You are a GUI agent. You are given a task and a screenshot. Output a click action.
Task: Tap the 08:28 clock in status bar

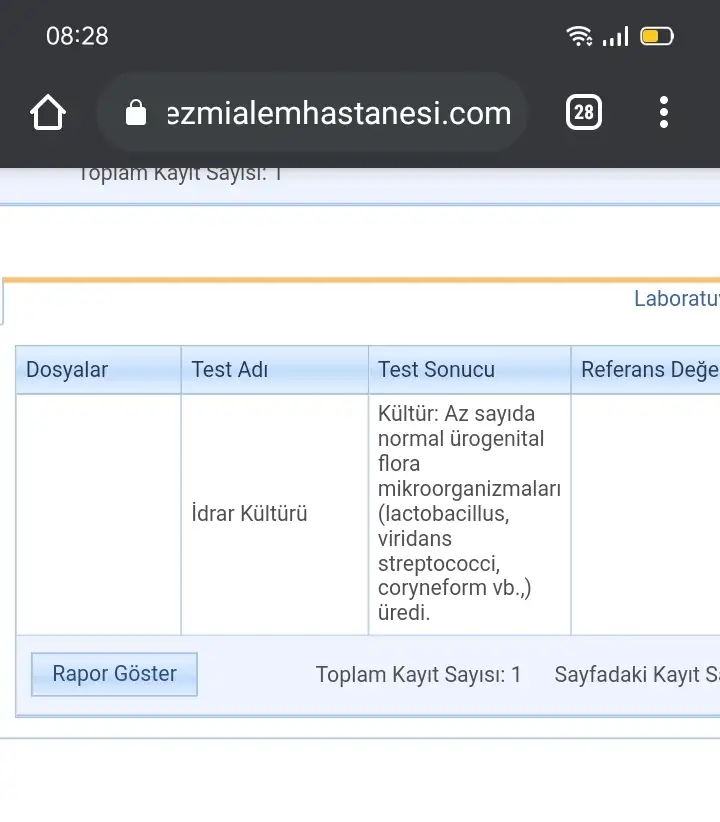(x=77, y=36)
